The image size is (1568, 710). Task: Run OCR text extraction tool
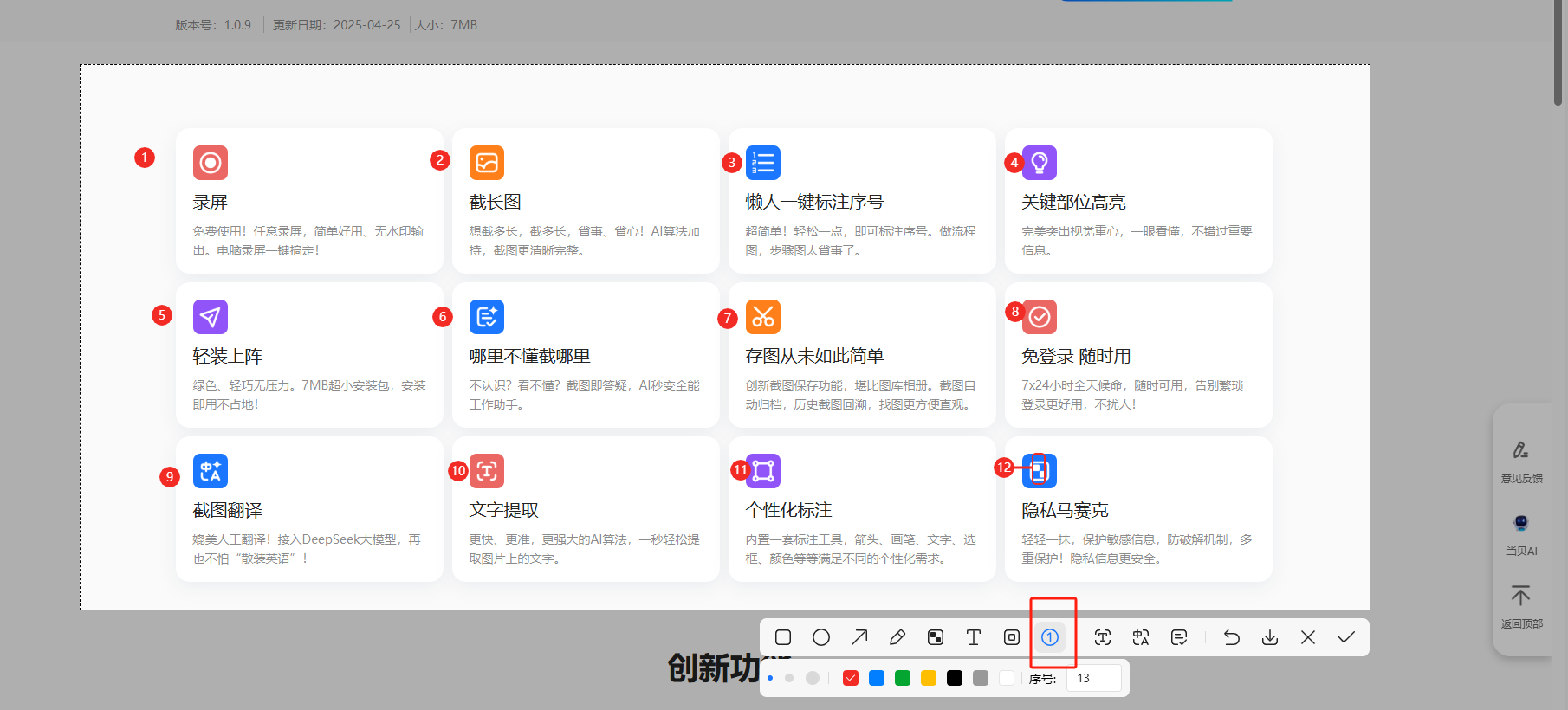click(1103, 637)
